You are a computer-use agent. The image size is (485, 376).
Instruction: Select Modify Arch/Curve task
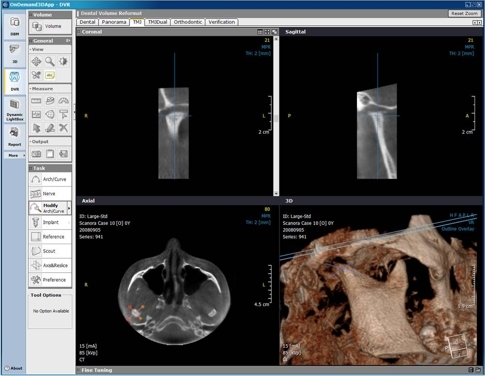pos(48,208)
